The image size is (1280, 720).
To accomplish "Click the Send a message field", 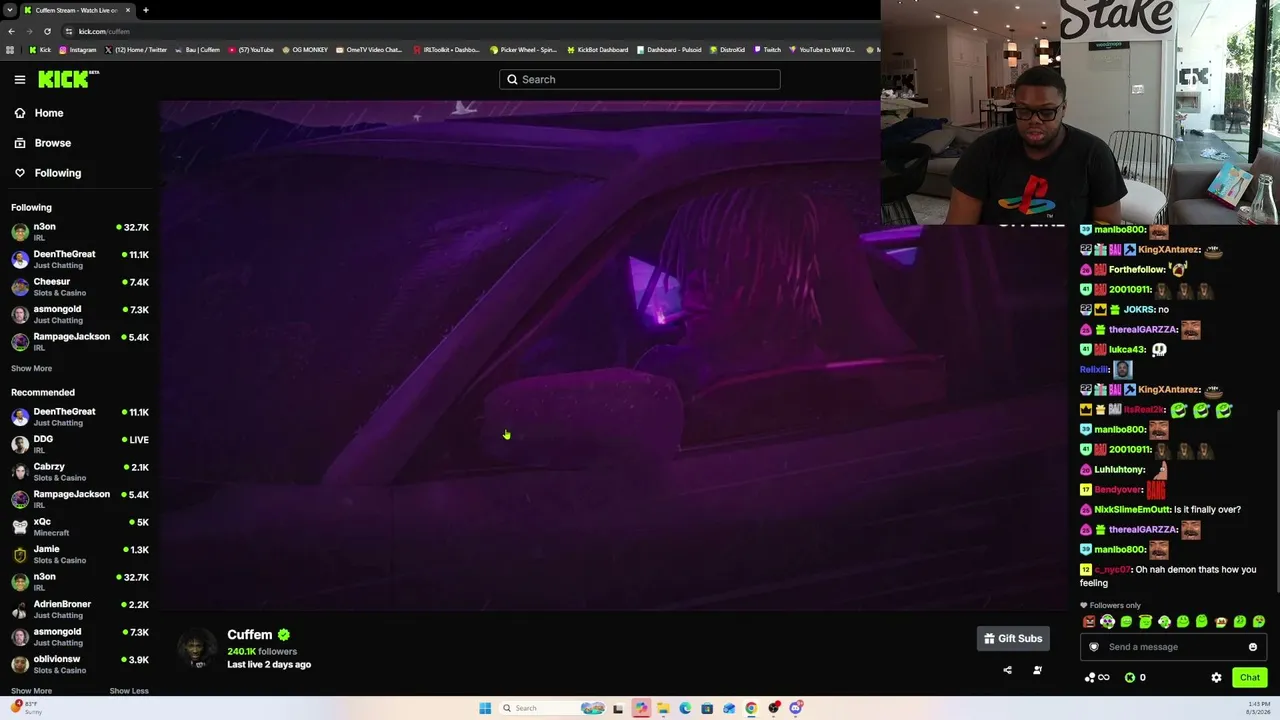I will tap(1173, 647).
